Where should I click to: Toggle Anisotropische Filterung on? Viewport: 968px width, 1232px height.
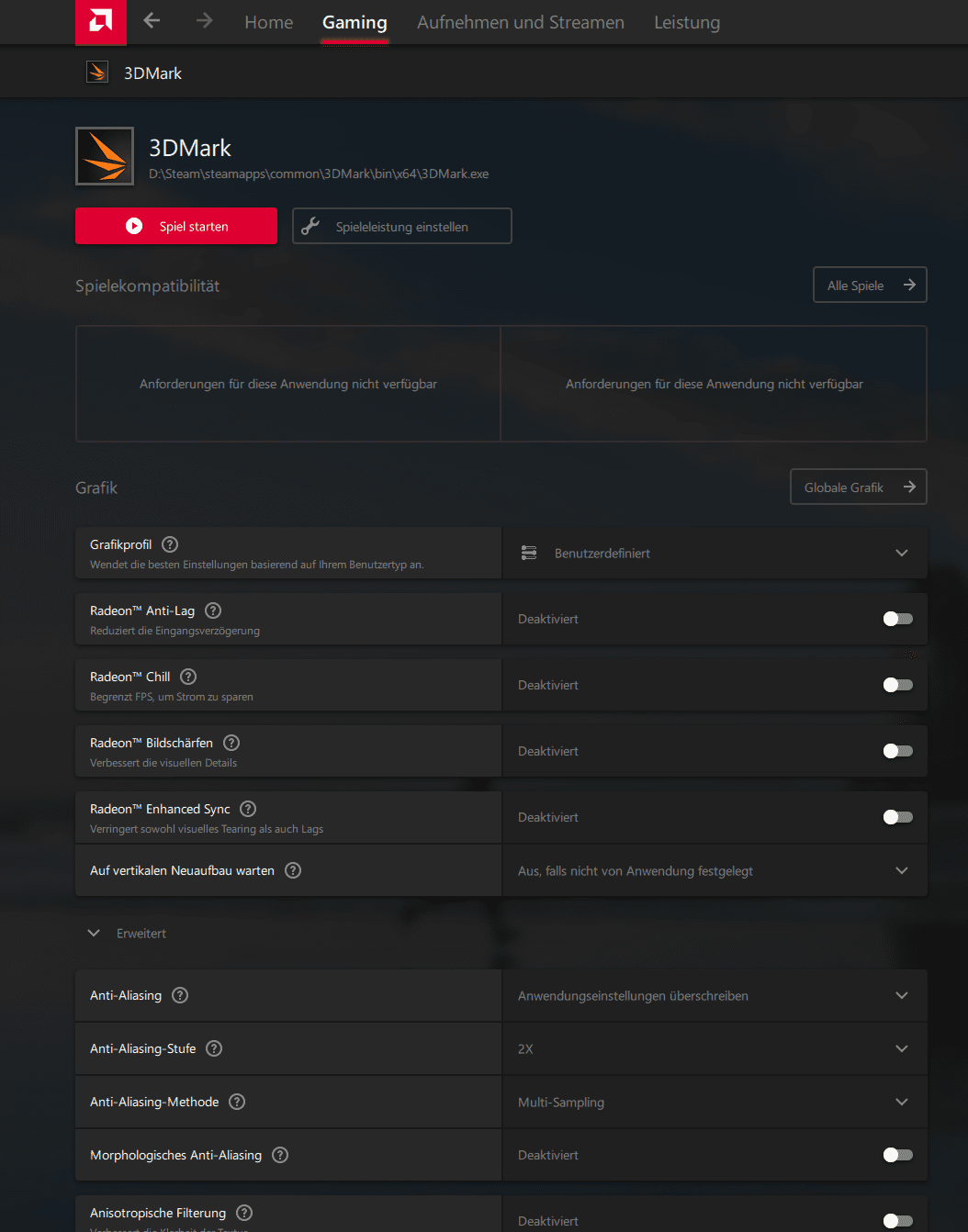pos(897,1221)
